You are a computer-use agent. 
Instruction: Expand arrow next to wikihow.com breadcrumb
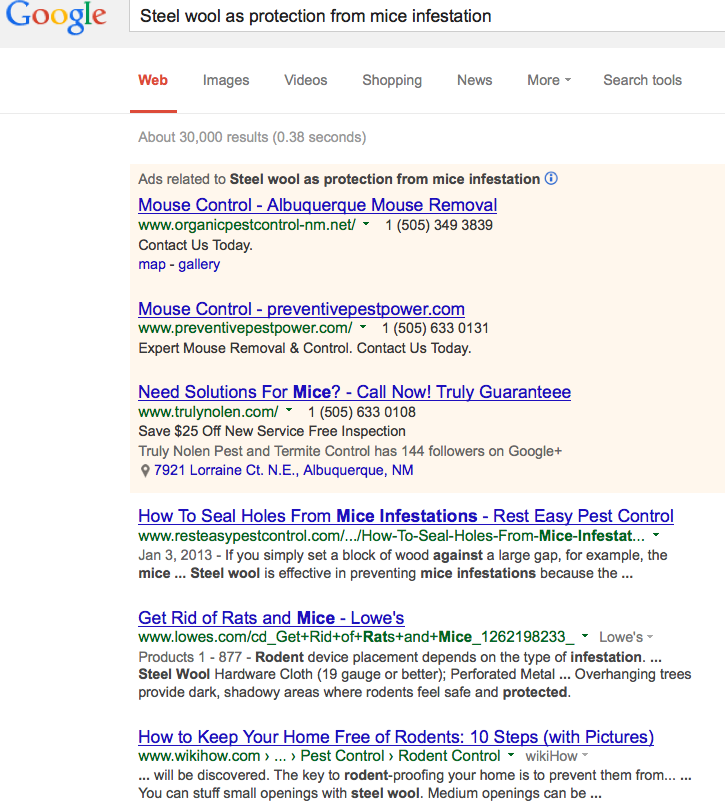coord(511,755)
